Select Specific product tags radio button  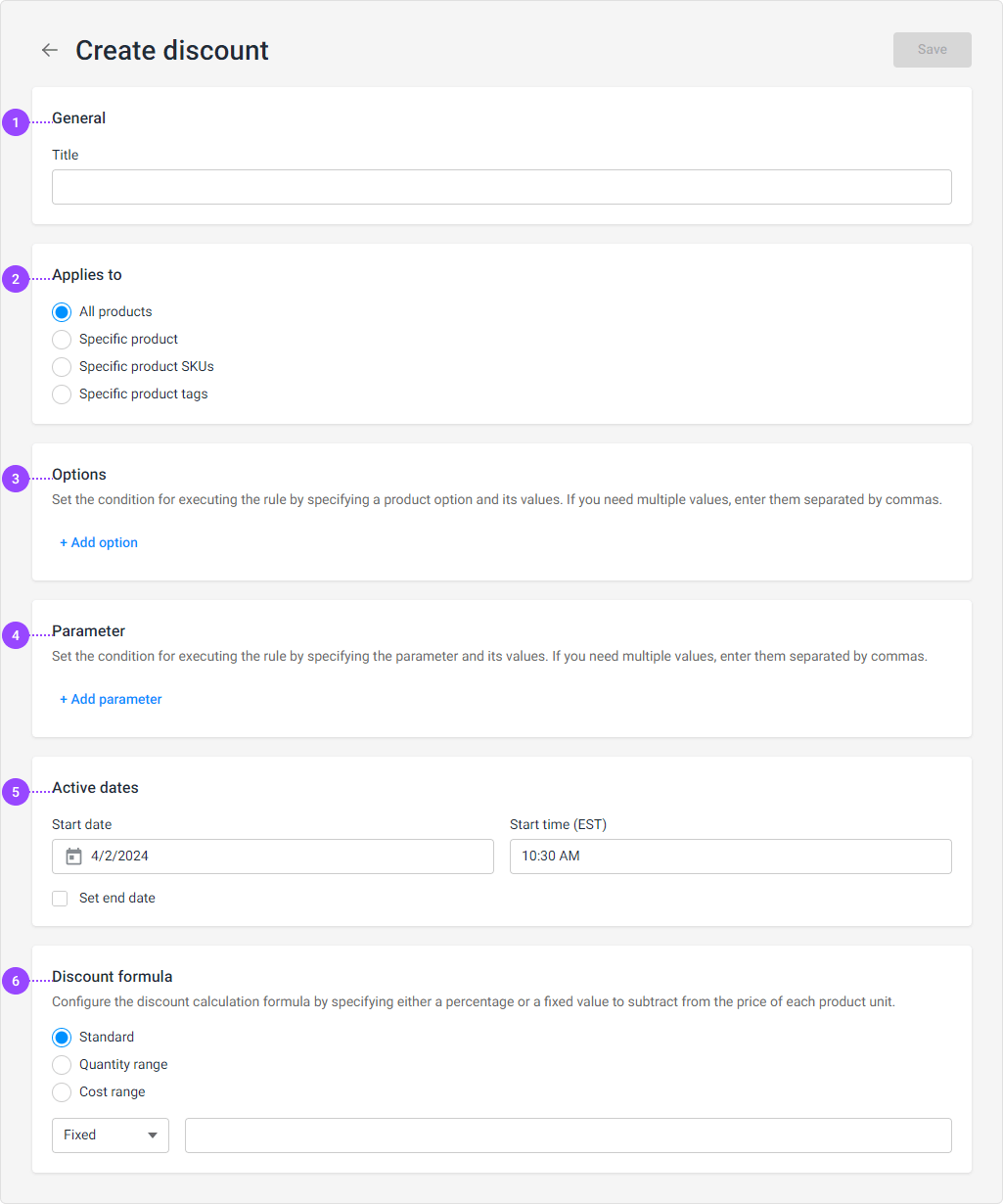click(62, 394)
